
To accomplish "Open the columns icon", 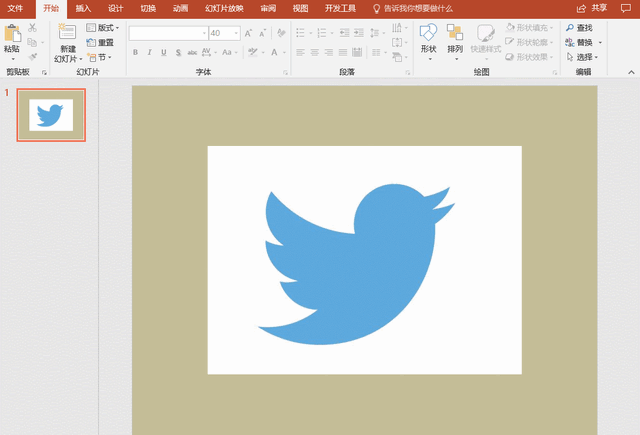I will [376, 52].
